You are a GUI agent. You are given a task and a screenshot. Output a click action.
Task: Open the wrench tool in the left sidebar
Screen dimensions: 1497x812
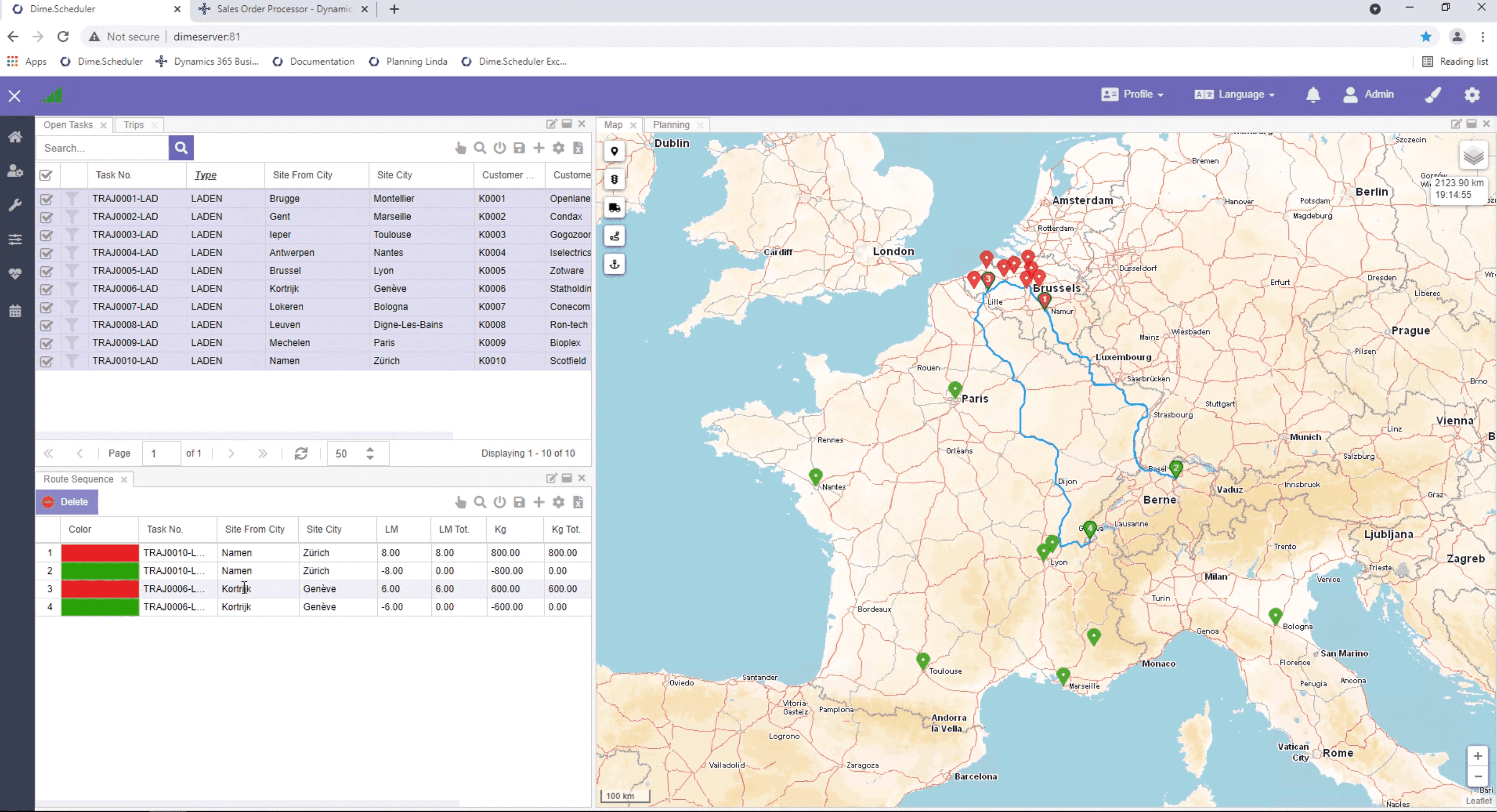tap(16, 204)
